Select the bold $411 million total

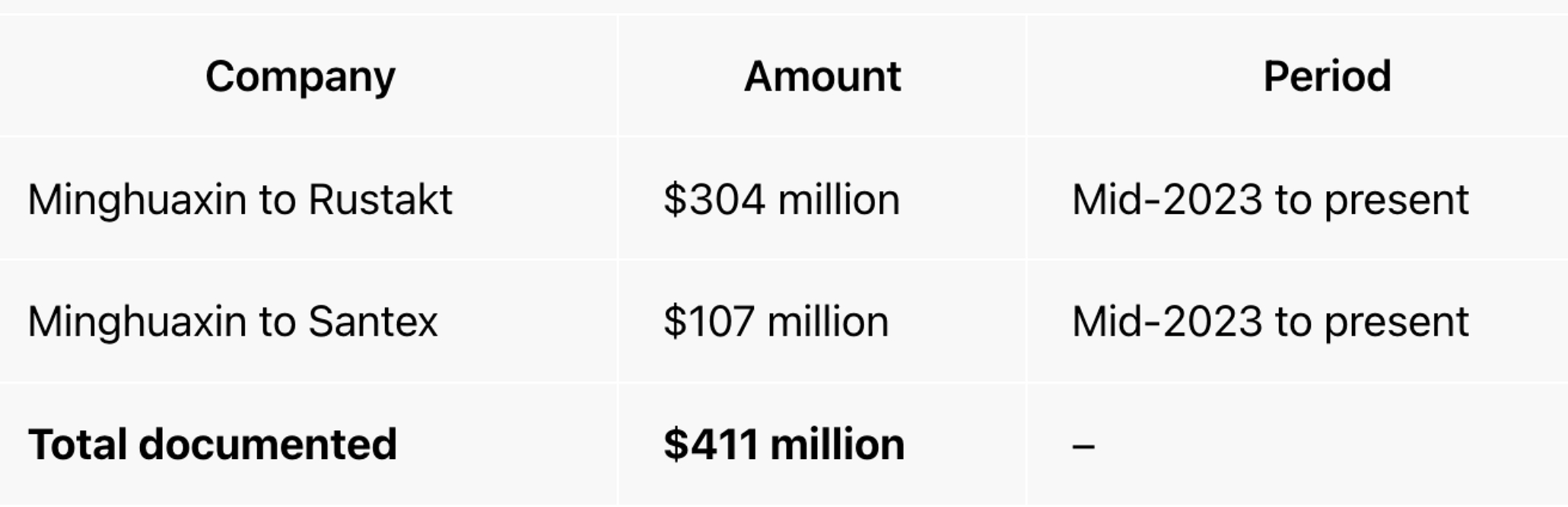coord(784,445)
